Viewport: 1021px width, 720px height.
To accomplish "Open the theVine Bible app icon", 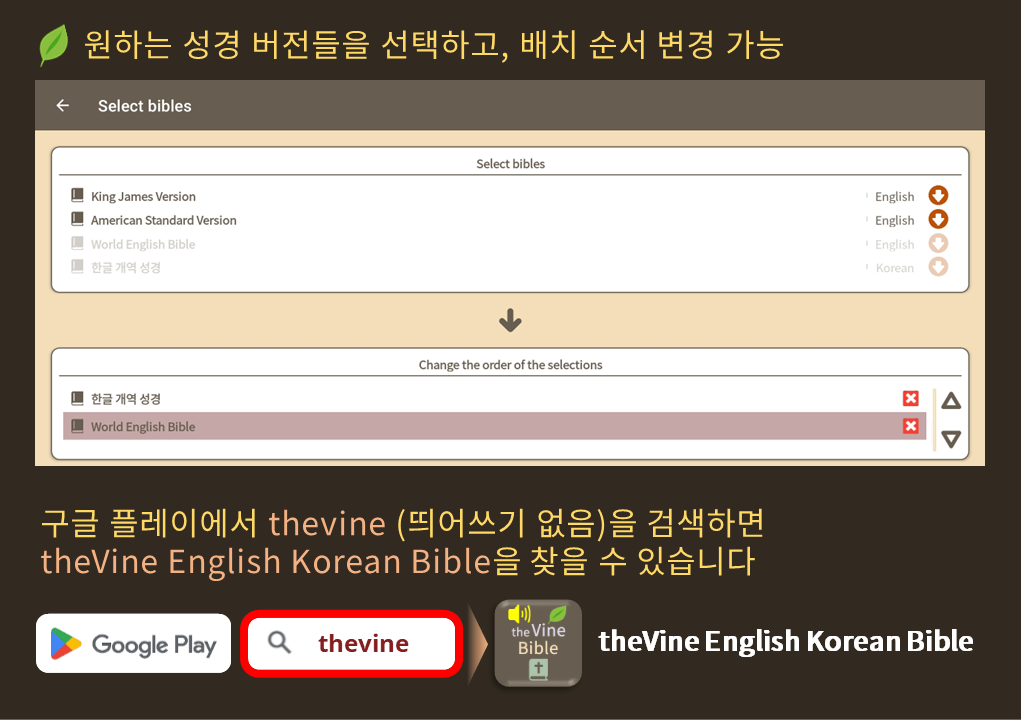I will coord(538,643).
